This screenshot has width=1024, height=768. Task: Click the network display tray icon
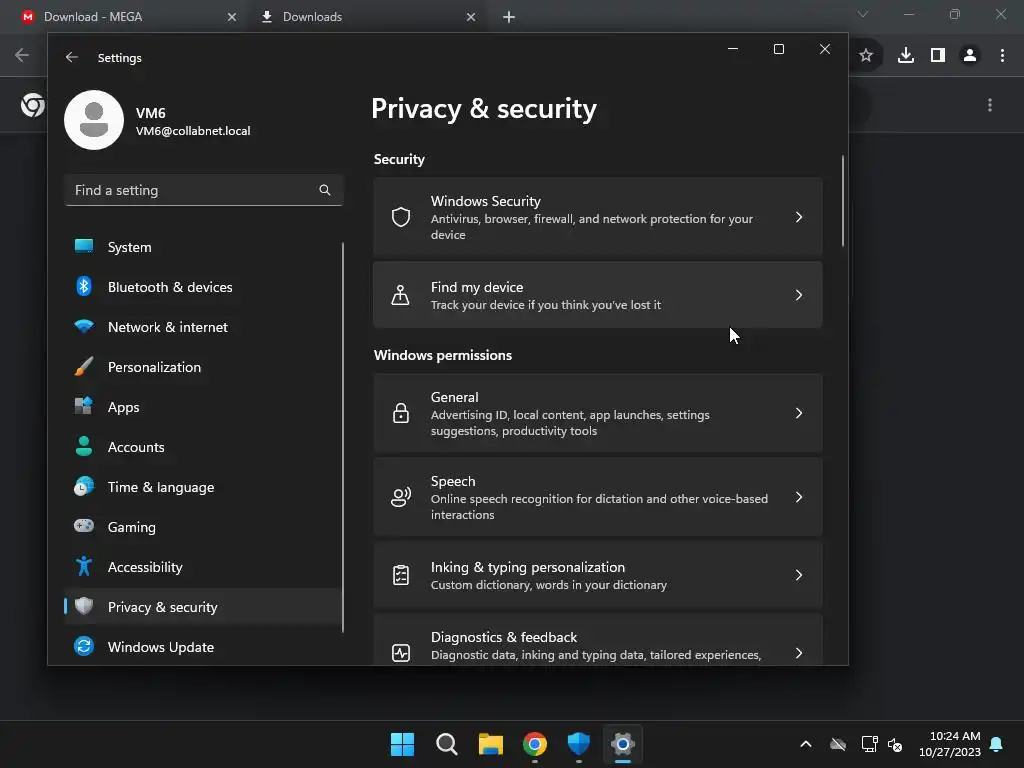tap(869, 744)
